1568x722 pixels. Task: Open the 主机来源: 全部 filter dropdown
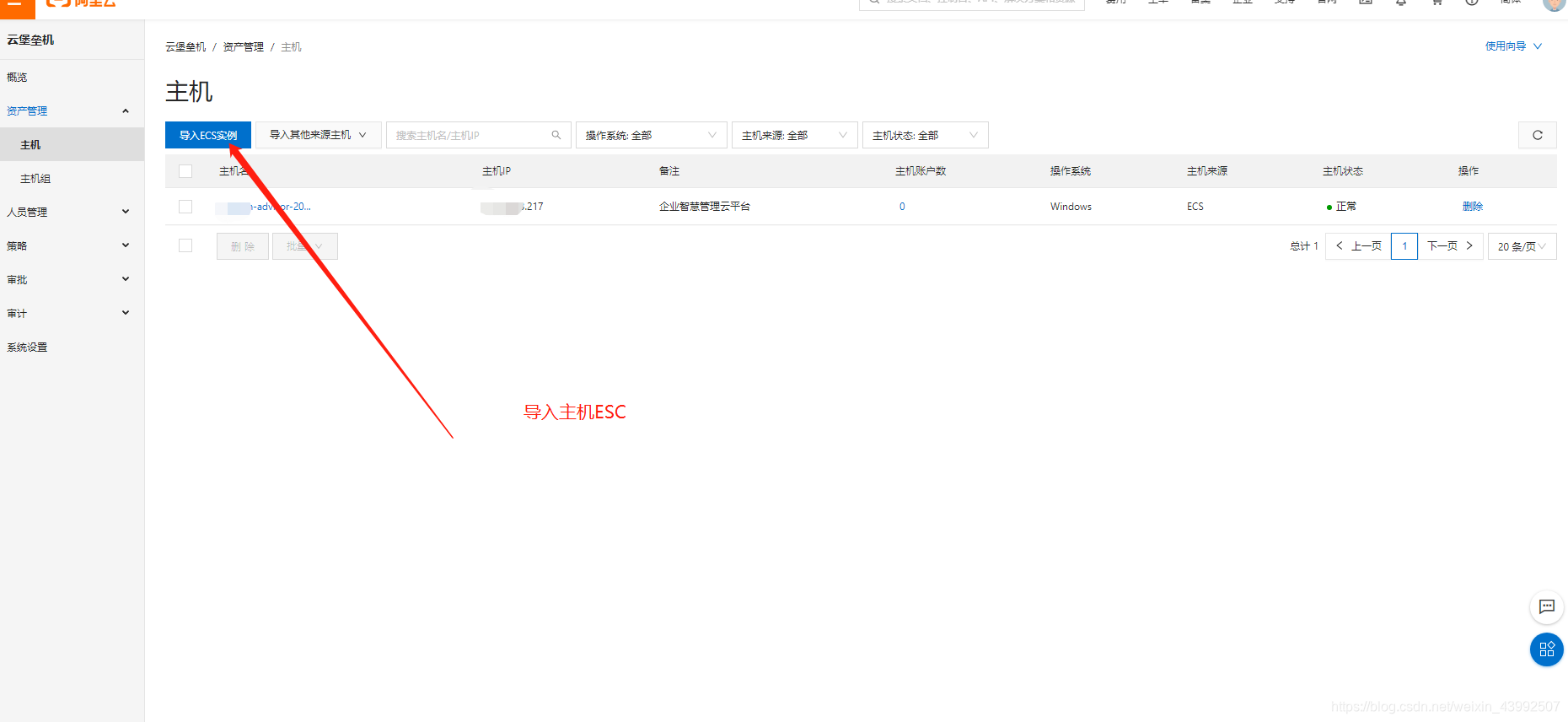coord(794,135)
